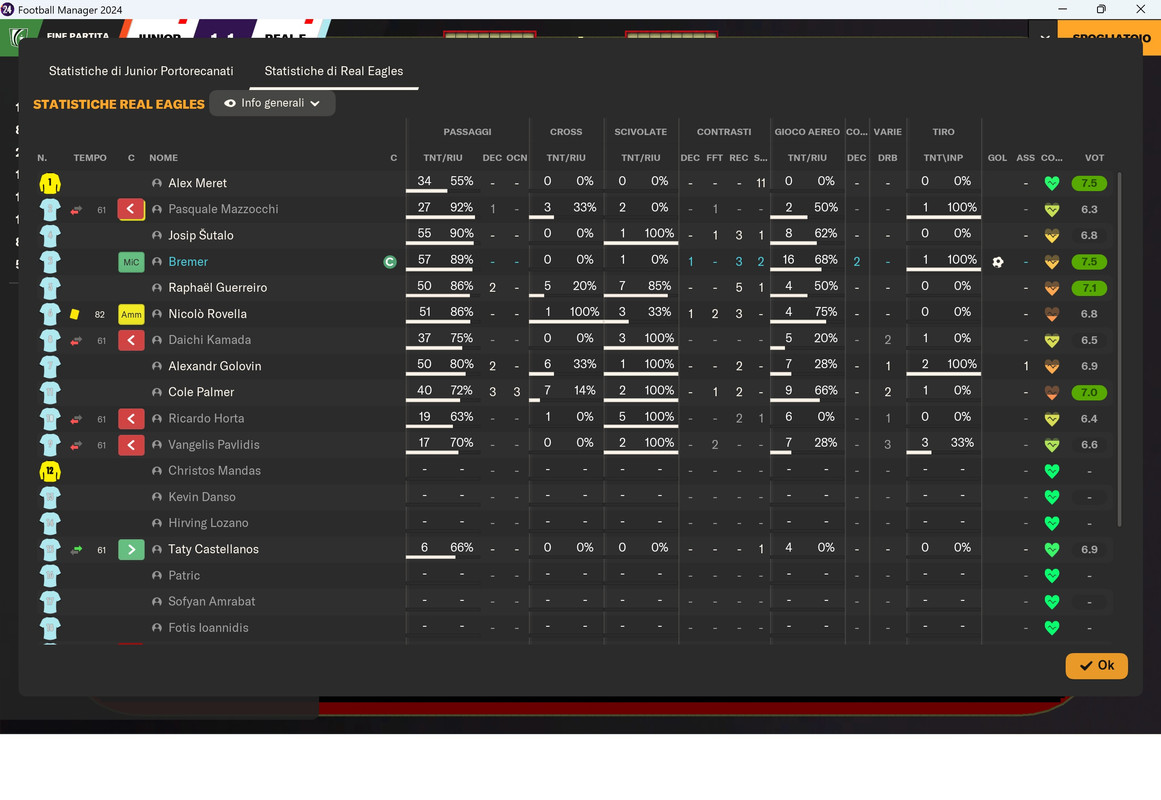The height and width of the screenshot is (800, 1161).
Task: Click the PASSAGGI group header
Action: pos(467,132)
